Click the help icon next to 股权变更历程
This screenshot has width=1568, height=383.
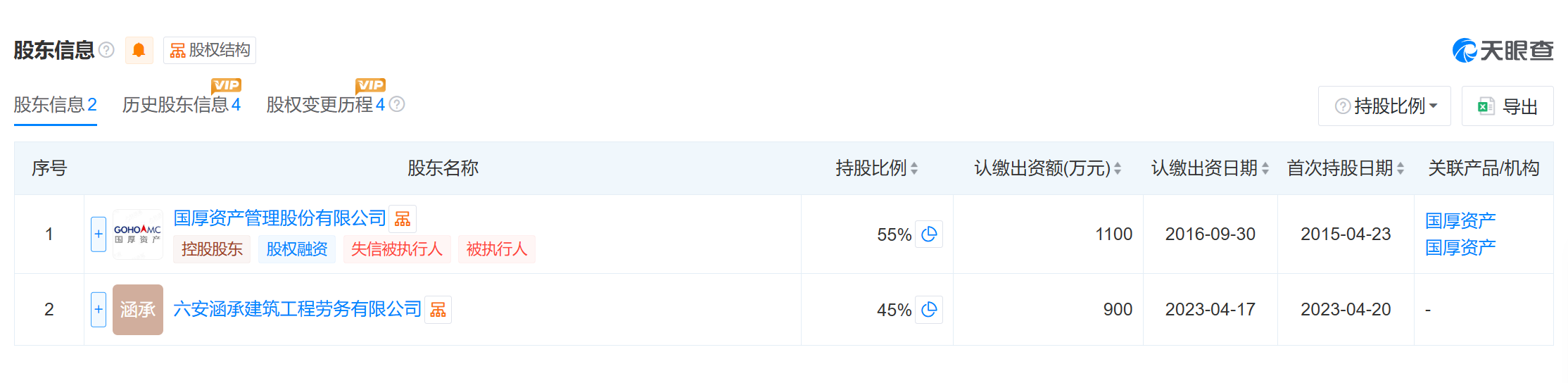tap(397, 104)
